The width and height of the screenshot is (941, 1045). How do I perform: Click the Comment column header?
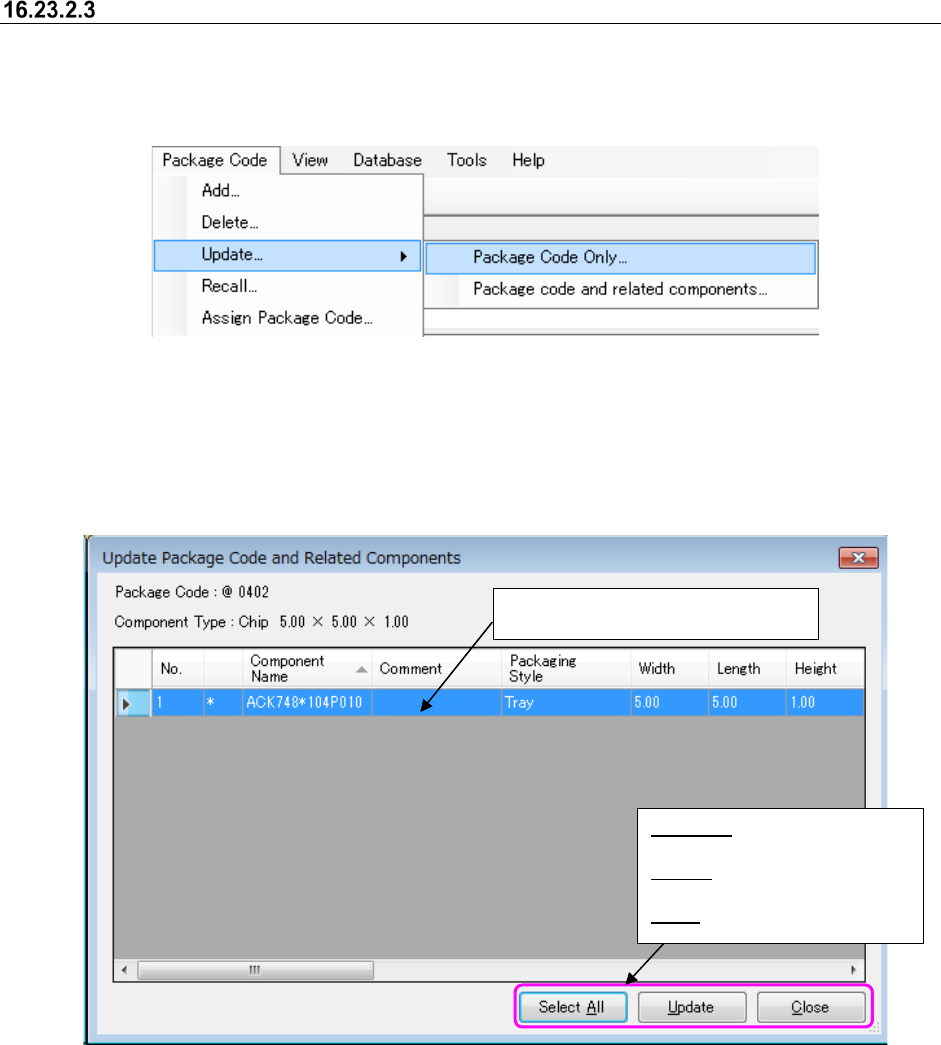coord(436,668)
